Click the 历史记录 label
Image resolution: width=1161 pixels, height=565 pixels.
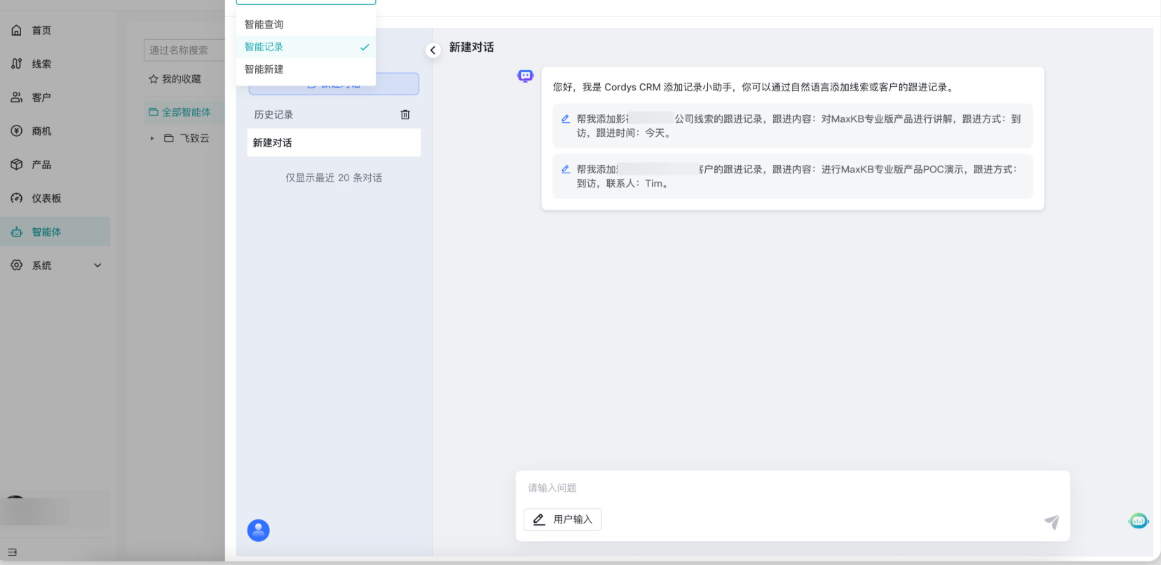tap(273, 115)
